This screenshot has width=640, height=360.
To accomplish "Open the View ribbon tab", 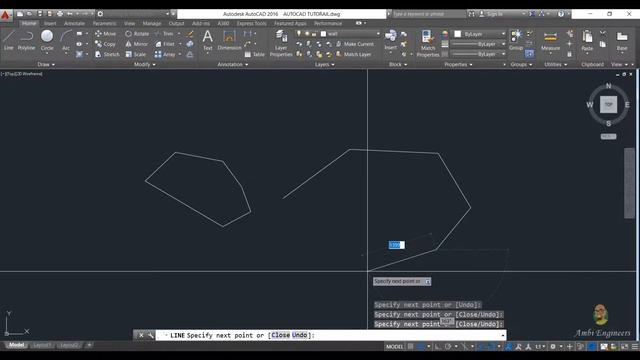I will pyautogui.click(x=129, y=23).
